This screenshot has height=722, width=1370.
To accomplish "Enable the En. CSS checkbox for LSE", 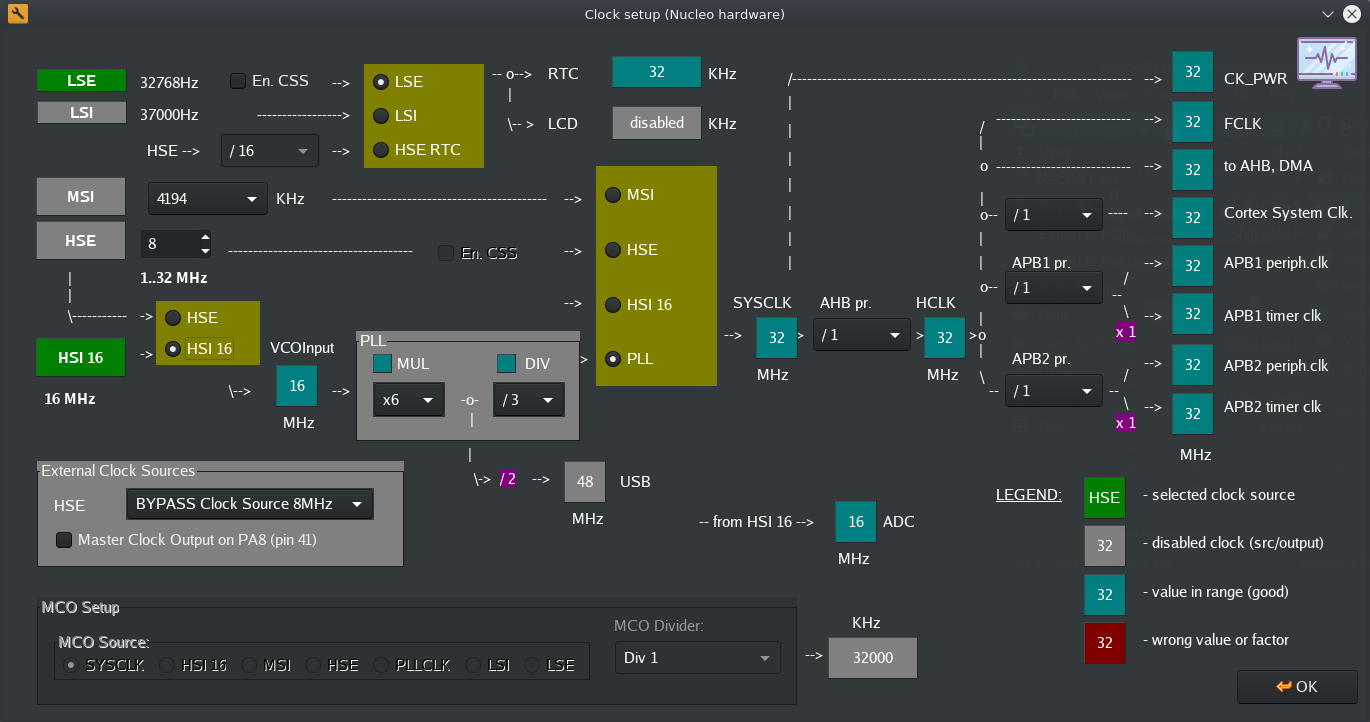I will (x=237, y=80).
